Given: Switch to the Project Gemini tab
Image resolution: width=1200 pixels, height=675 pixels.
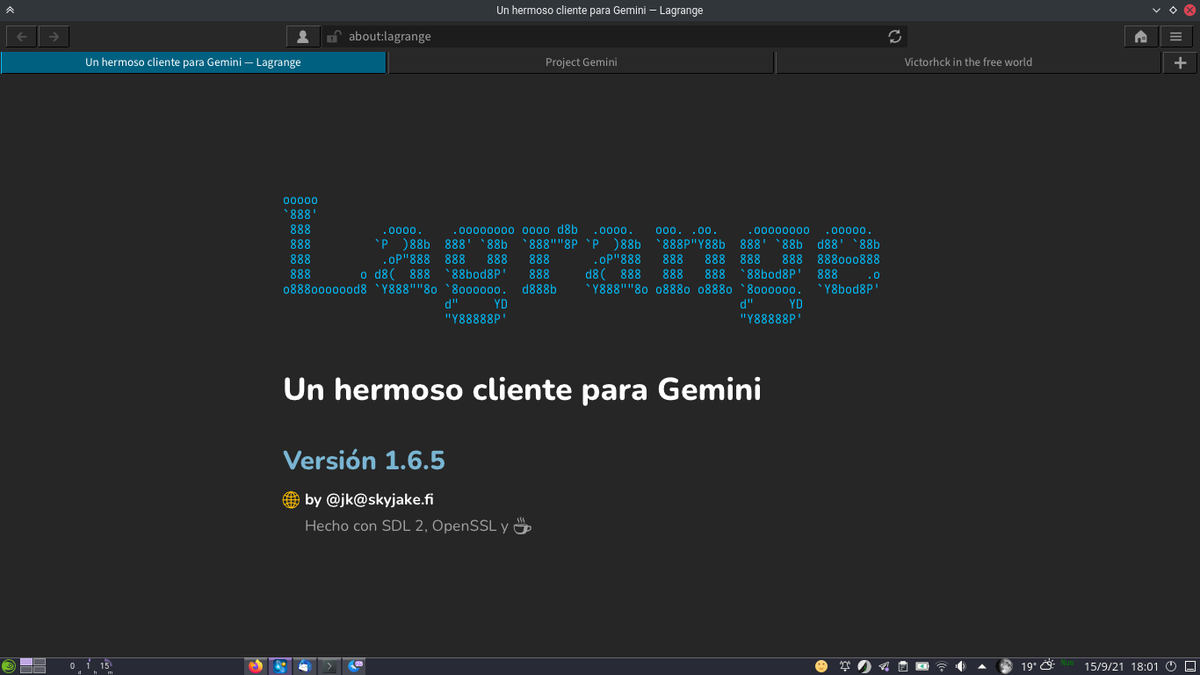Looking at the screenshot, I should 581,61.
